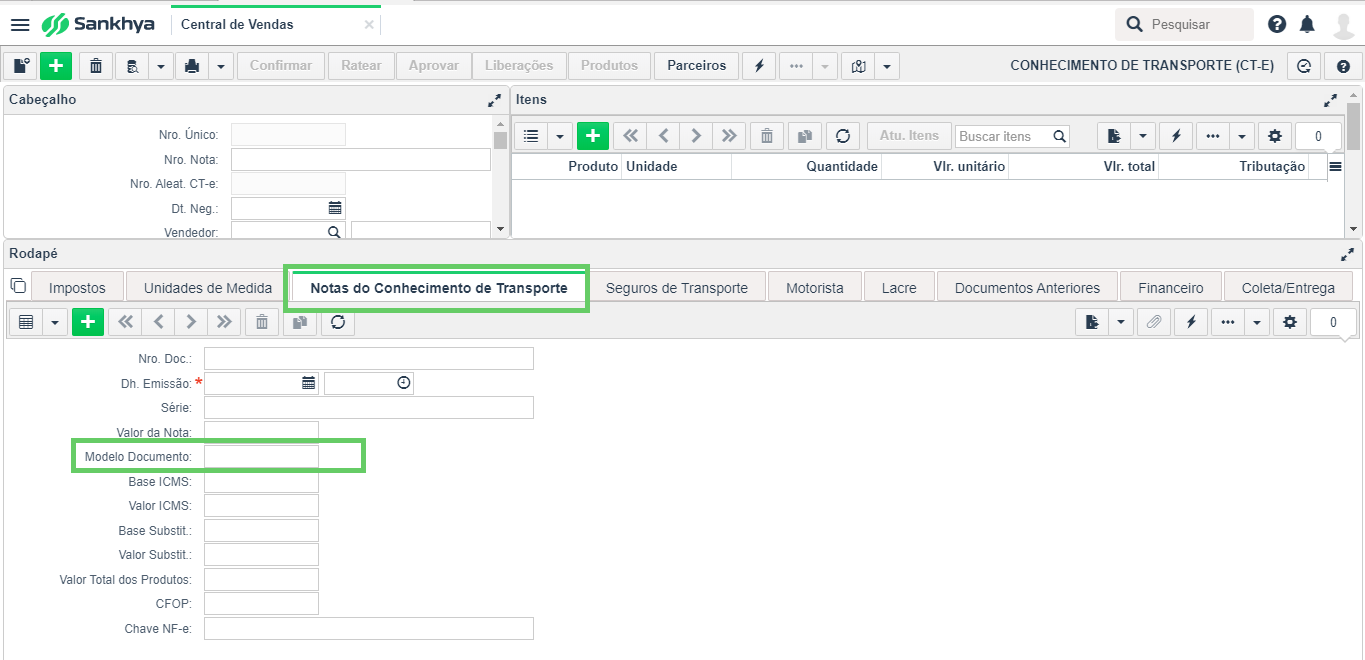The height and width of the screenshot is (660, 1365).
Task: Add a note with Rodapé green plus
Action: [88, 322]
